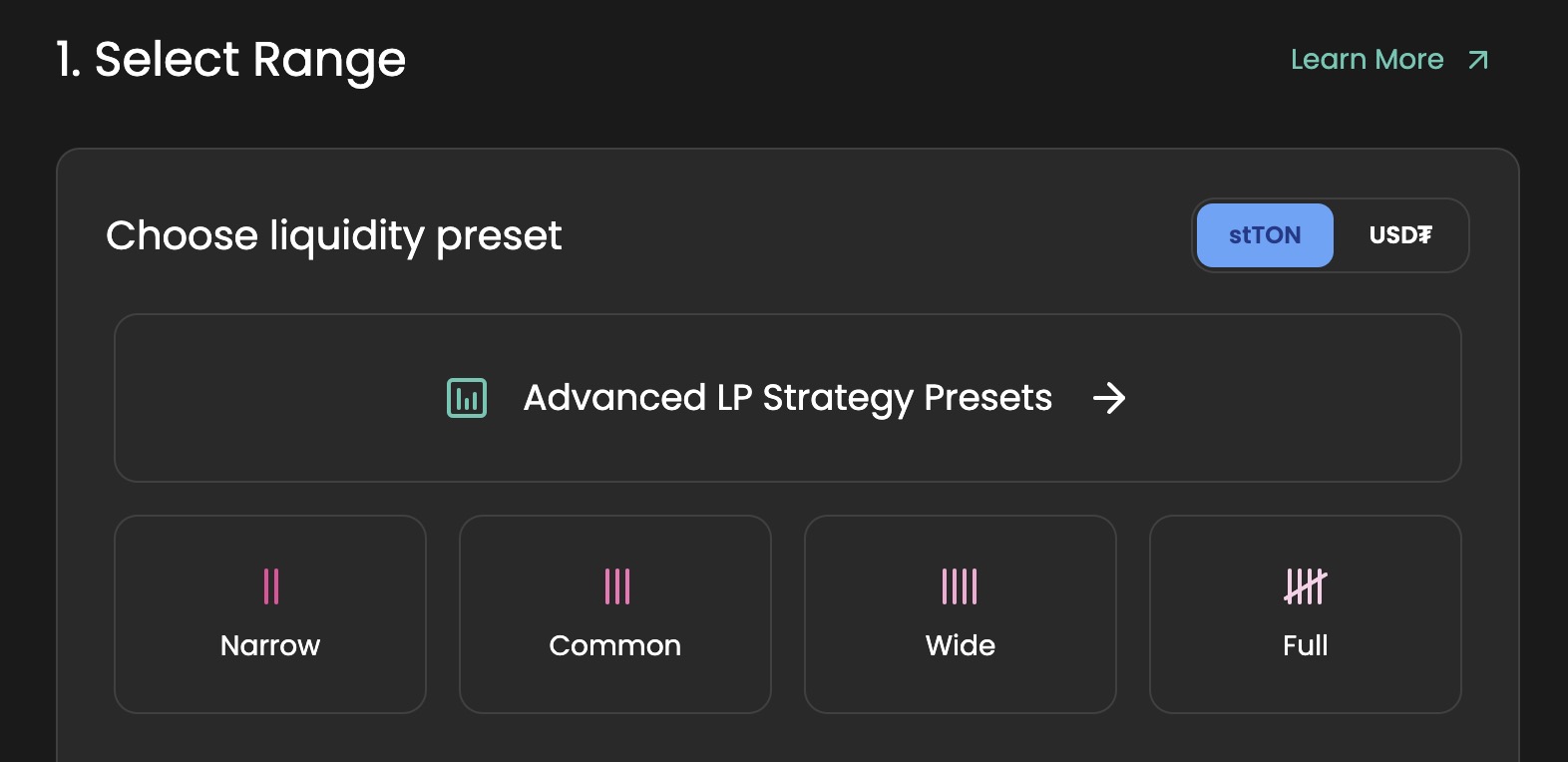
Task: Click the three-bar Common preset icon
Action: click(616, 586)
